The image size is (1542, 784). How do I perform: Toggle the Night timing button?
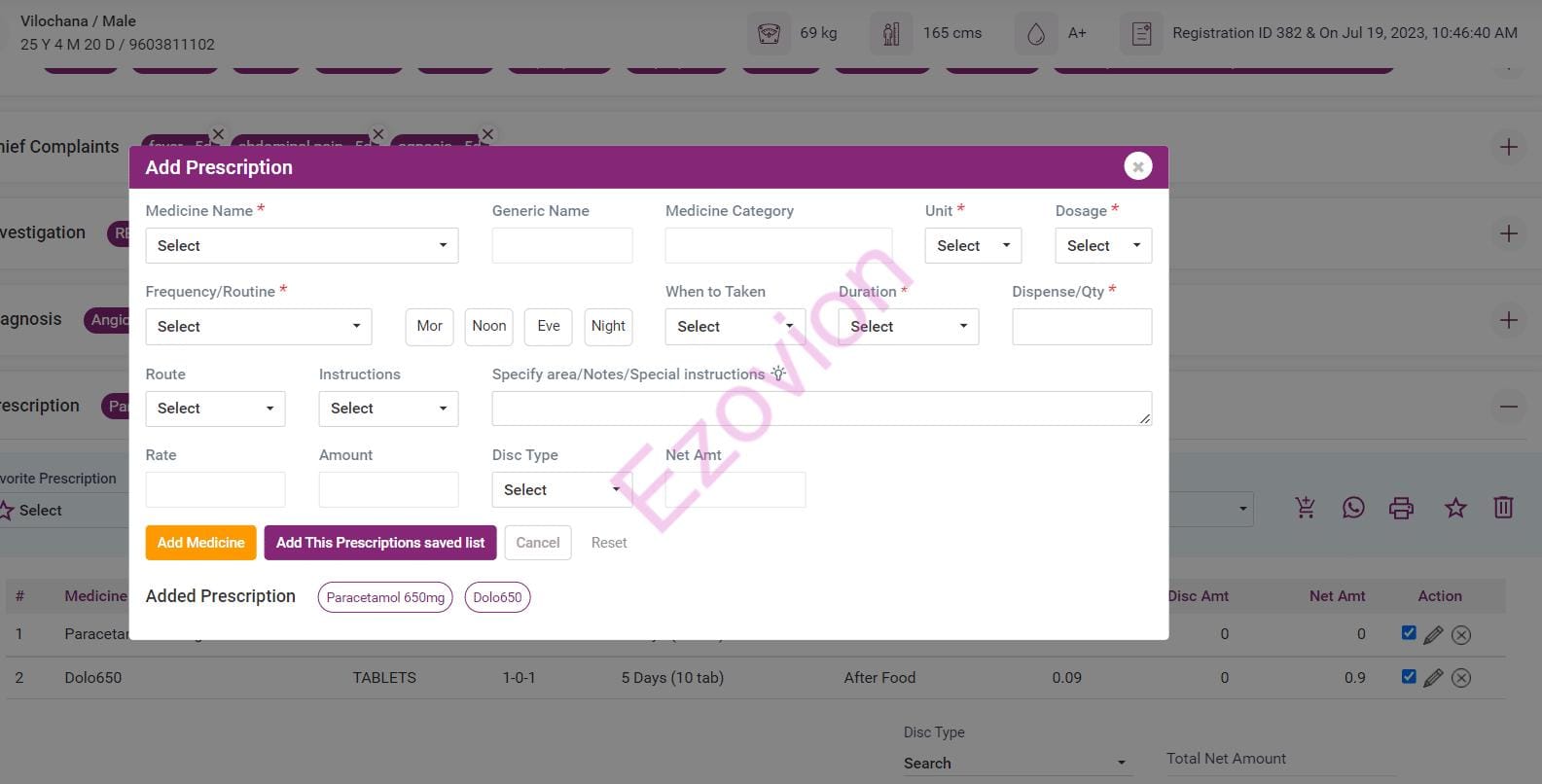[608, 327]
